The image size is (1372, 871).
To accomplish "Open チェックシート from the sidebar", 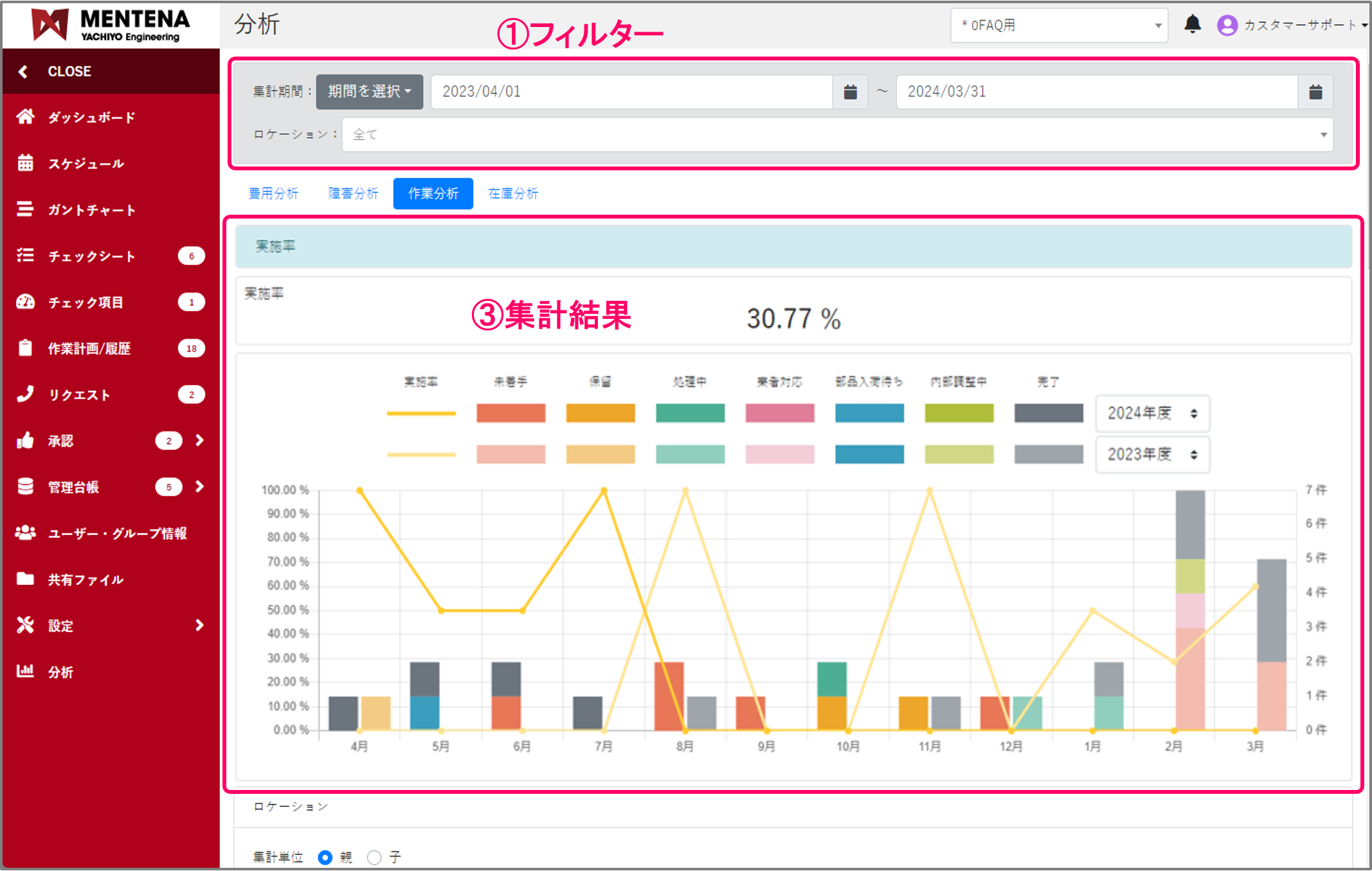I will (90, 256).
